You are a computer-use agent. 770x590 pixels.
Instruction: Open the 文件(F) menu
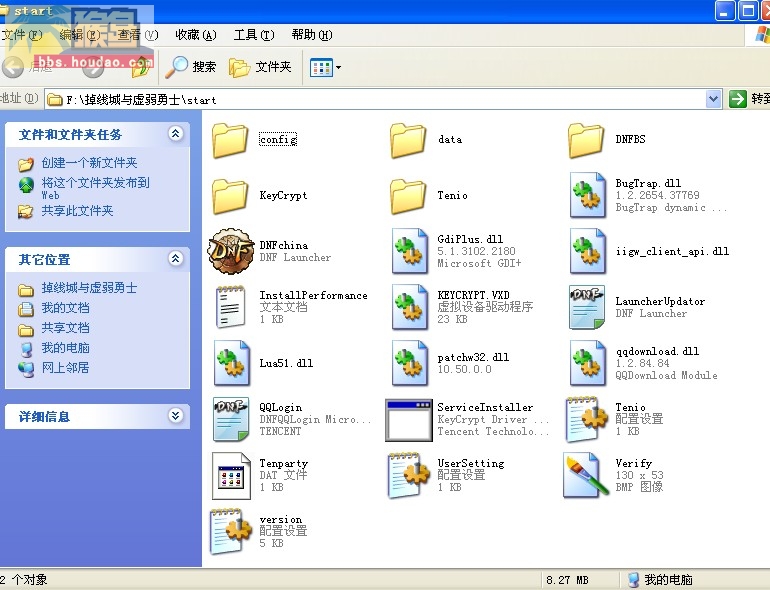[x=22, y=35]
